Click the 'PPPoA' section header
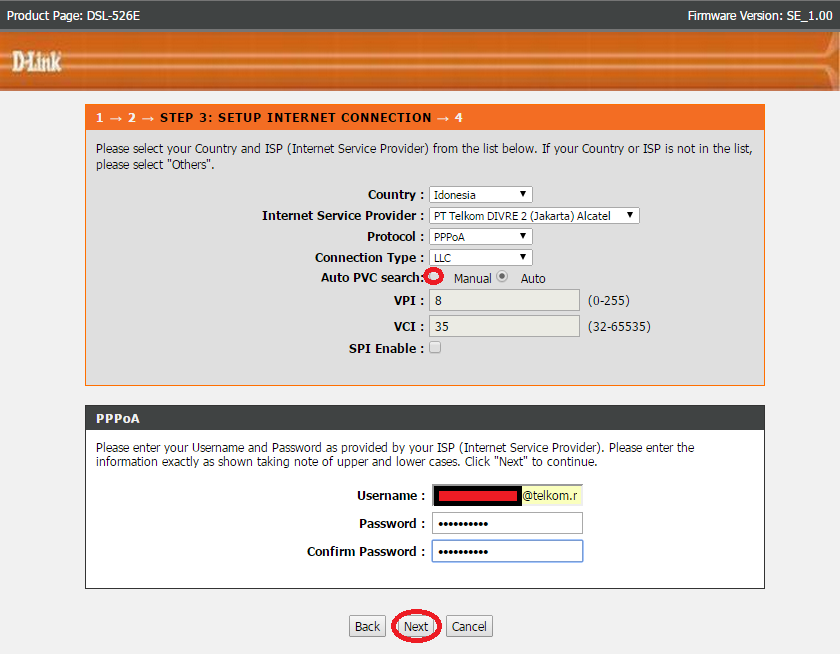The height and width of the screenshot is (654, 840). click(x=118, y=418)
